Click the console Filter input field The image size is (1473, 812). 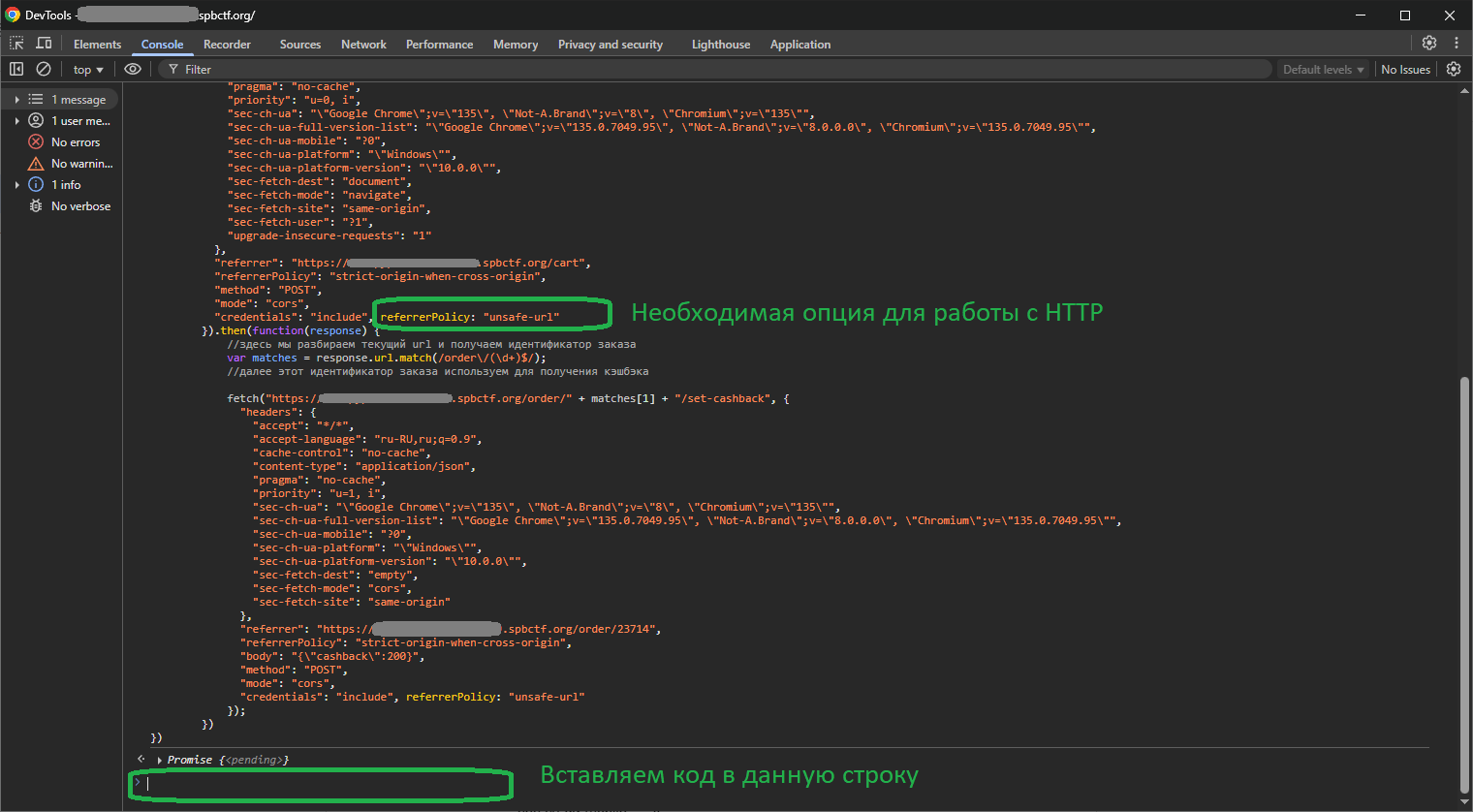pyautogui.click(x=717, y=70)
